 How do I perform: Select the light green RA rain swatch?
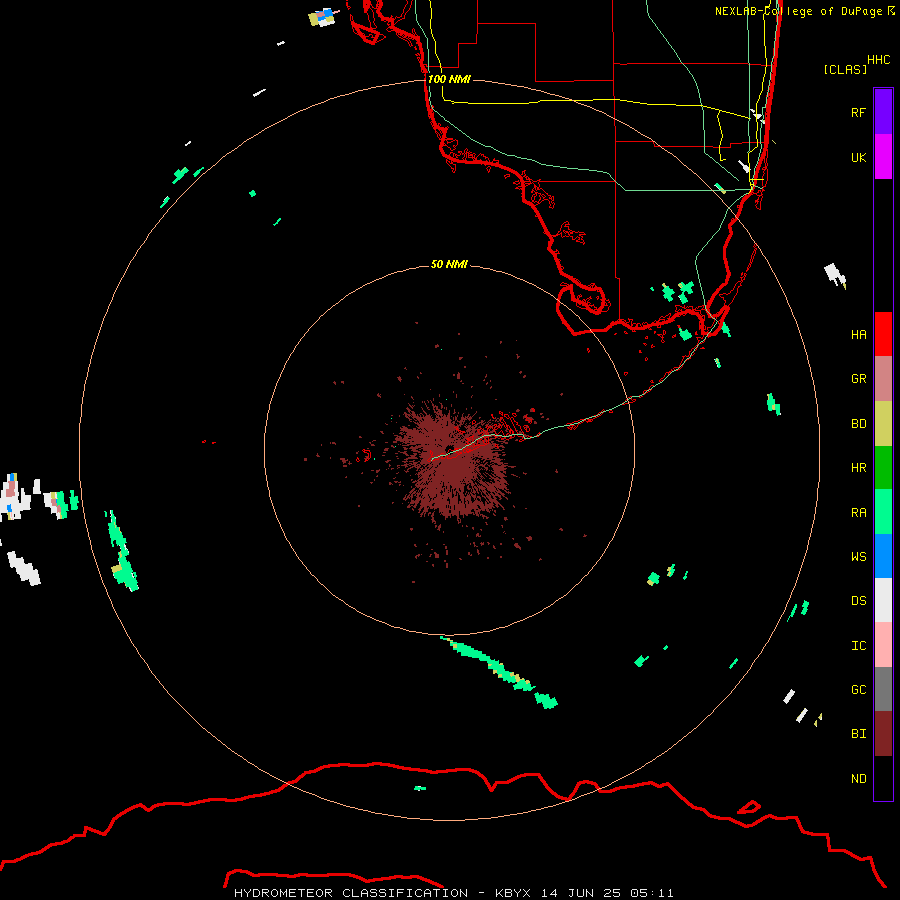click(883, 512)
